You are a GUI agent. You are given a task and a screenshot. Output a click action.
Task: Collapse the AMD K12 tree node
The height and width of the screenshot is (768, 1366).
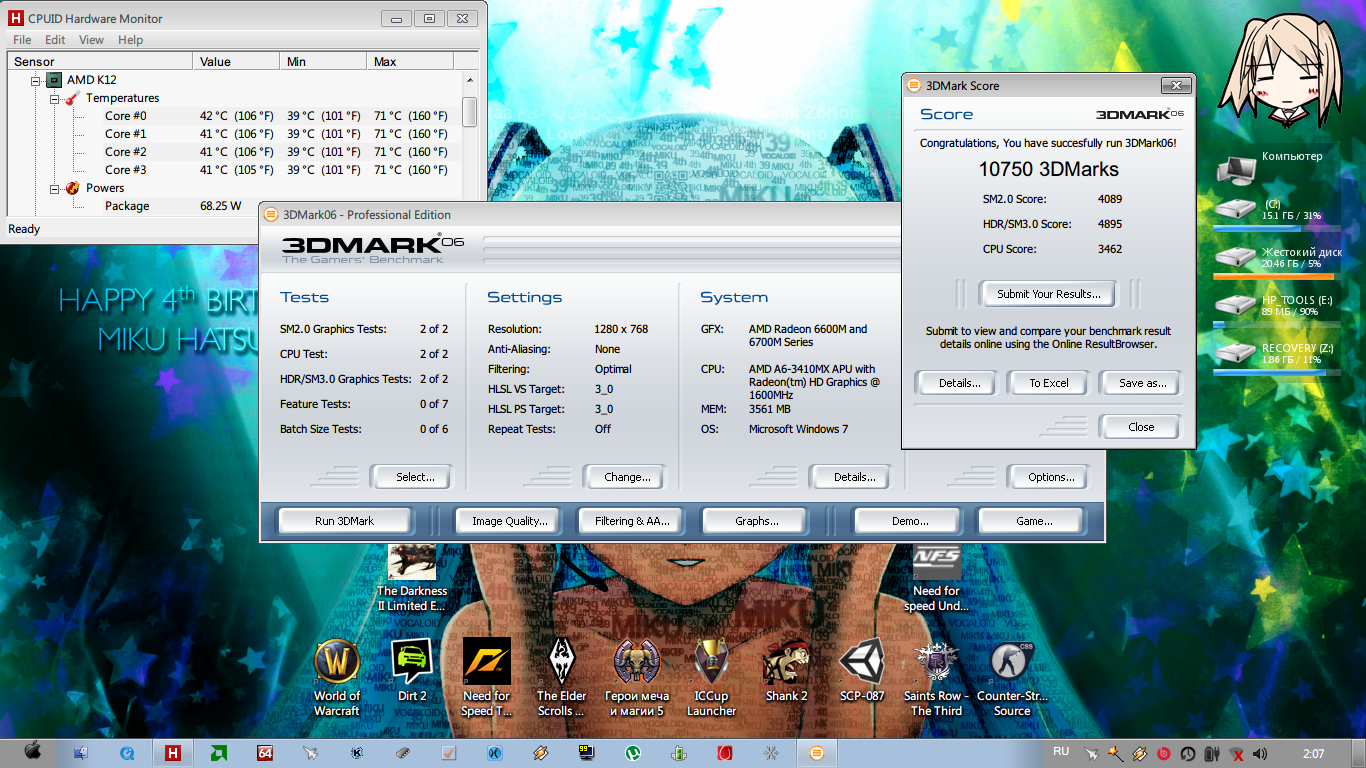(36, 80)
